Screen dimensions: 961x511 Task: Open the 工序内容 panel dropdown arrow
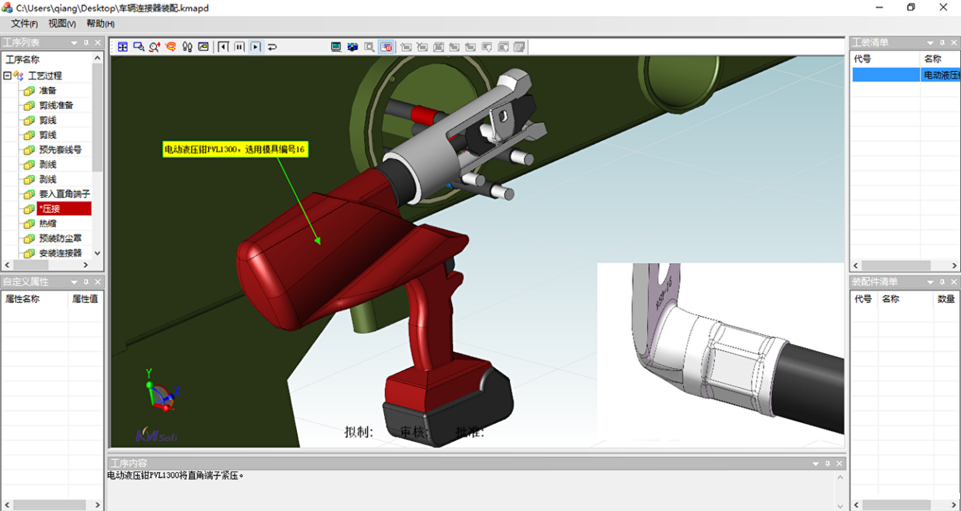point(816,464)
